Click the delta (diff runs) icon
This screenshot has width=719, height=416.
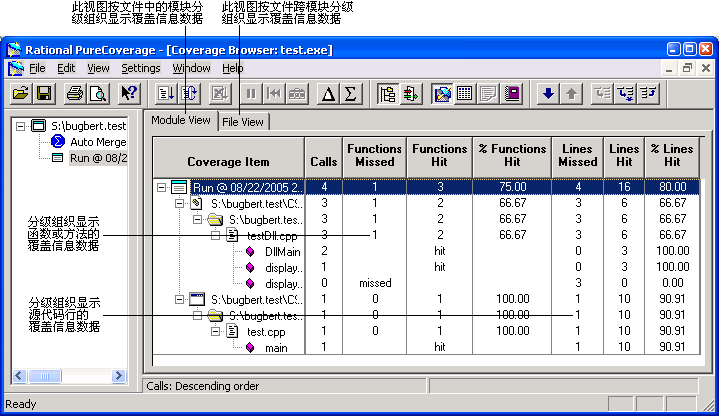point(328,94)
